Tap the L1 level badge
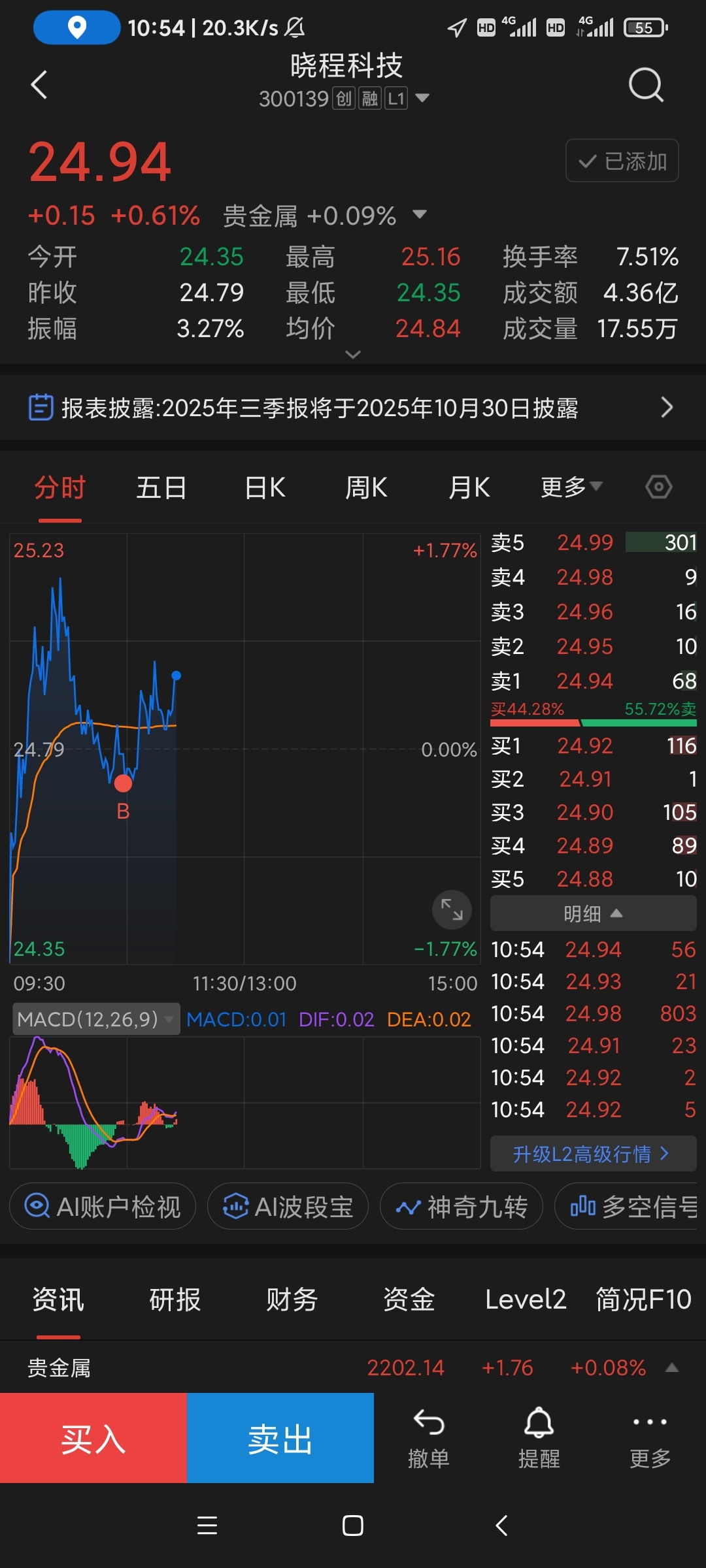The image size is (706, 1568). (x=396, y=99)
